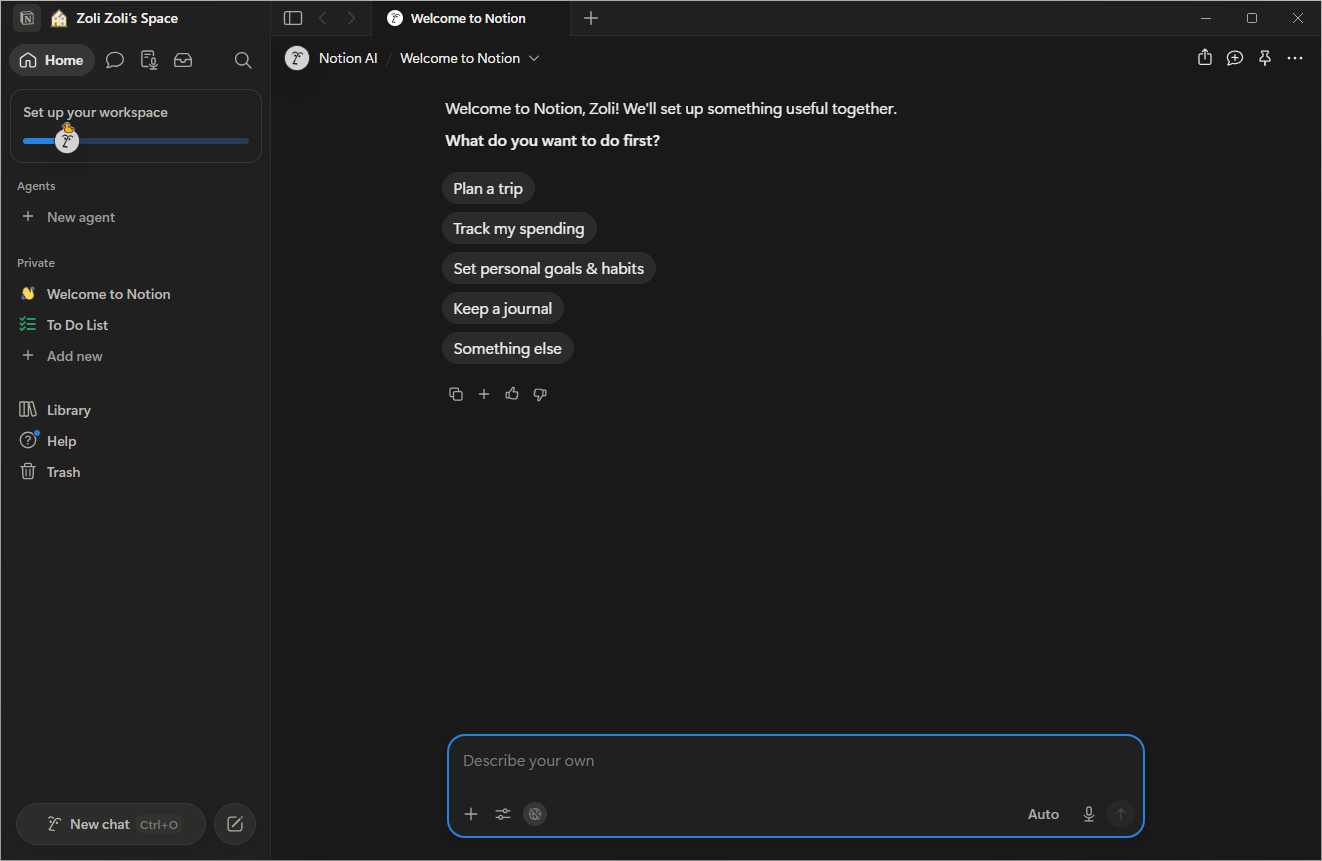Click the Notion AI avatar in breadcrumb
The height and width of the screenshot is (861, 1322).
coord(297,58)
